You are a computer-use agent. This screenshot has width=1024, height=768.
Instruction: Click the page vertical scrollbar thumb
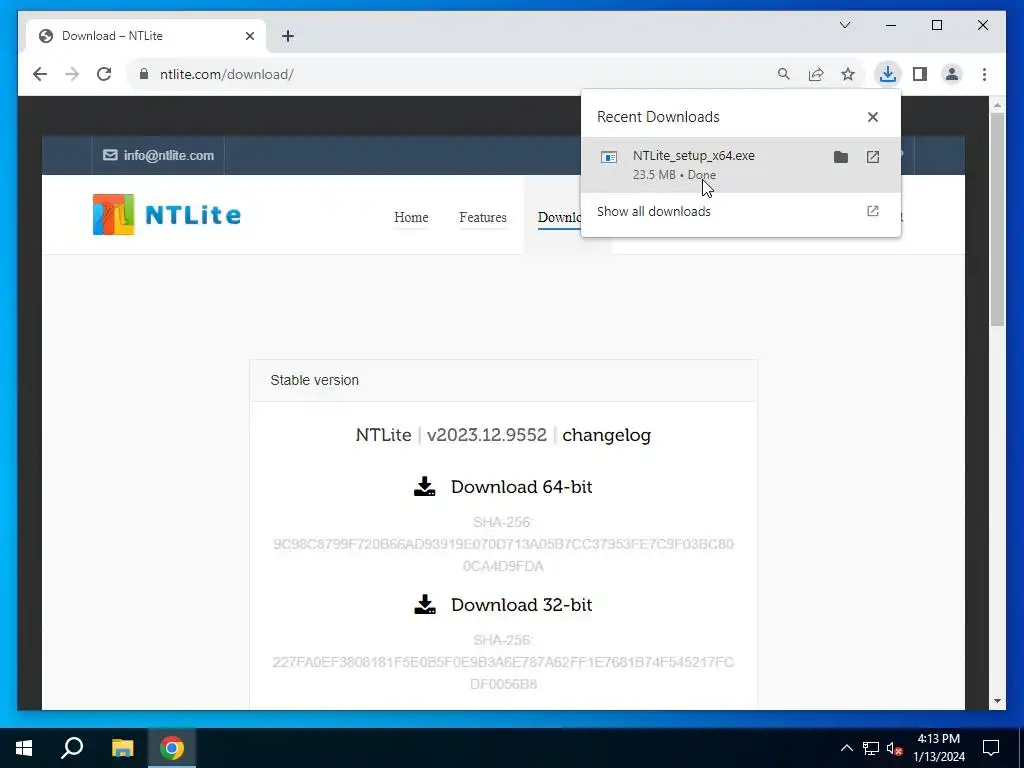[997, 219]
